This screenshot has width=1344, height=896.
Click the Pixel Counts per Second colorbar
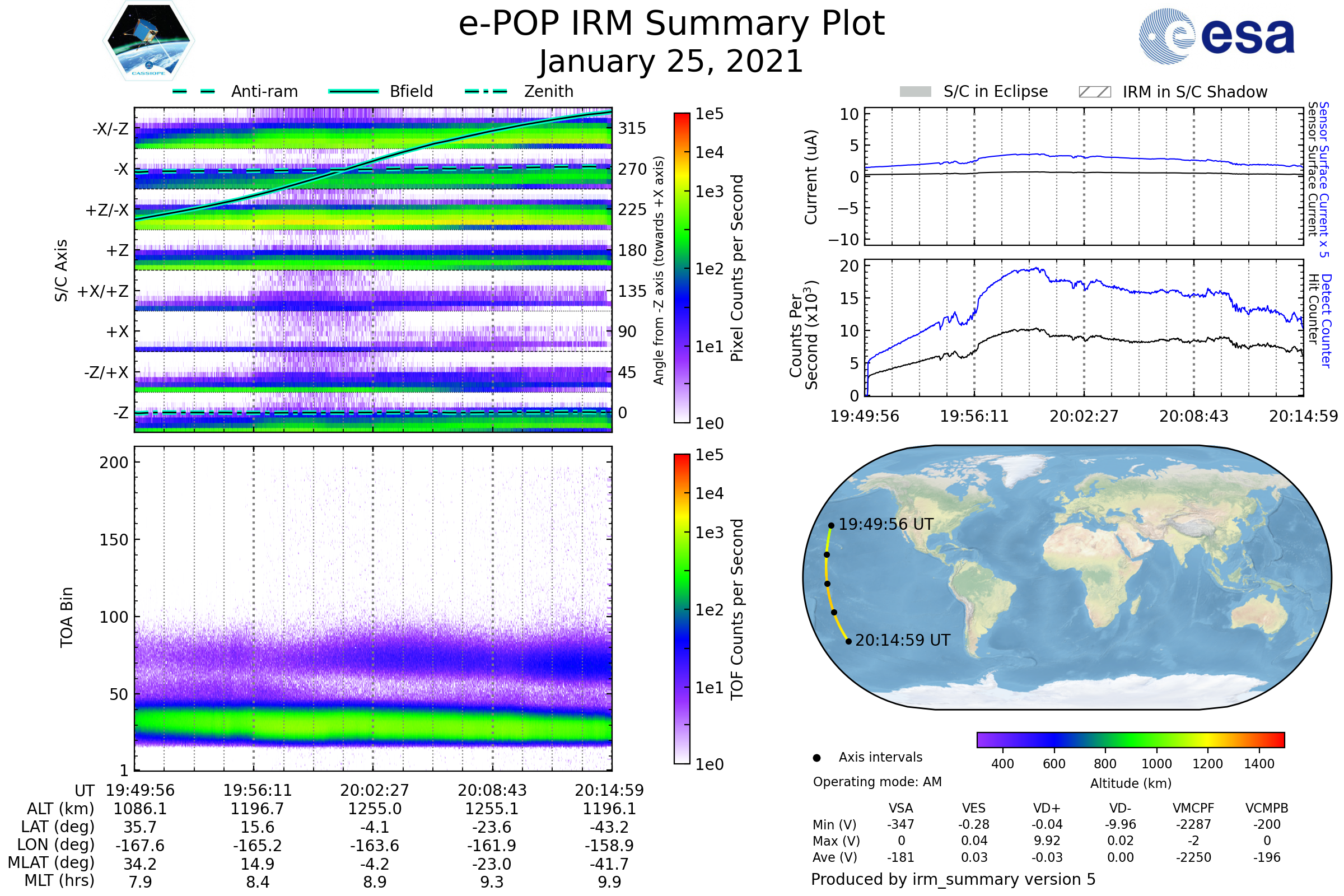(x=682, y=268)
